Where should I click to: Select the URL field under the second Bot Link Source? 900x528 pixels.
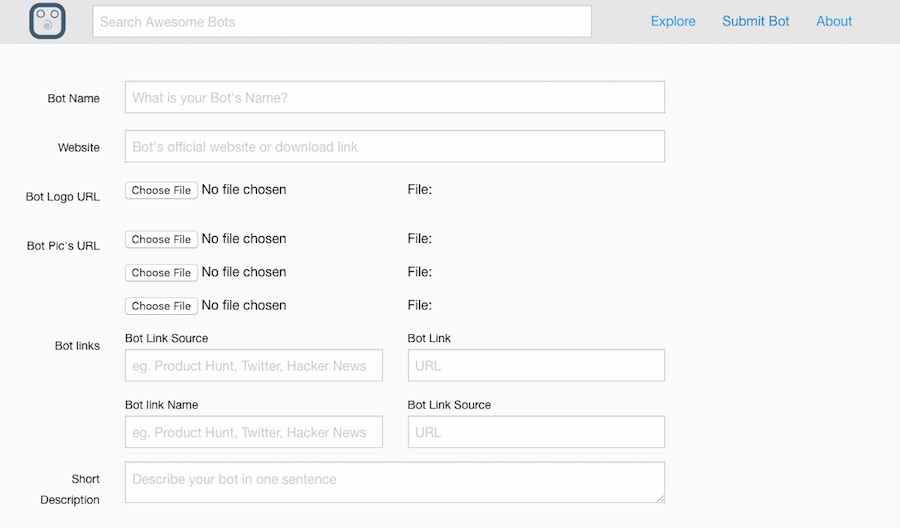[535, 432]
